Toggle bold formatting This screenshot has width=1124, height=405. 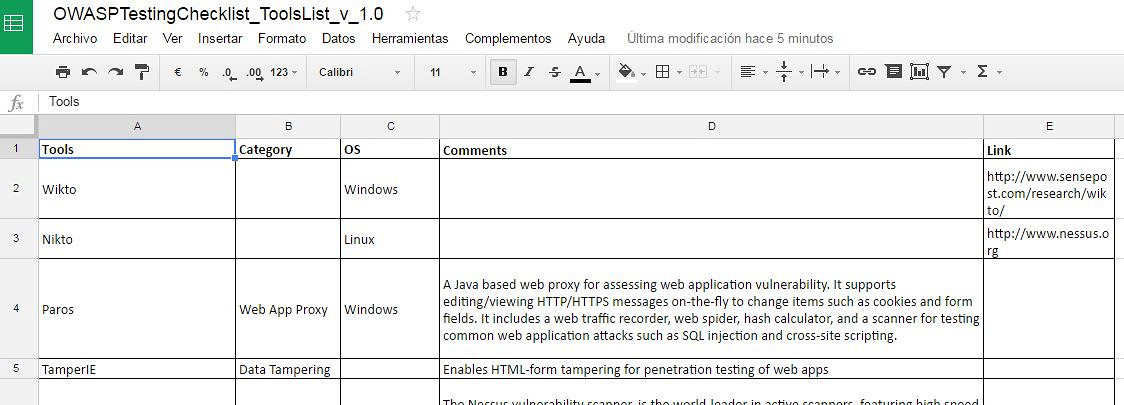tap(503, 72)
